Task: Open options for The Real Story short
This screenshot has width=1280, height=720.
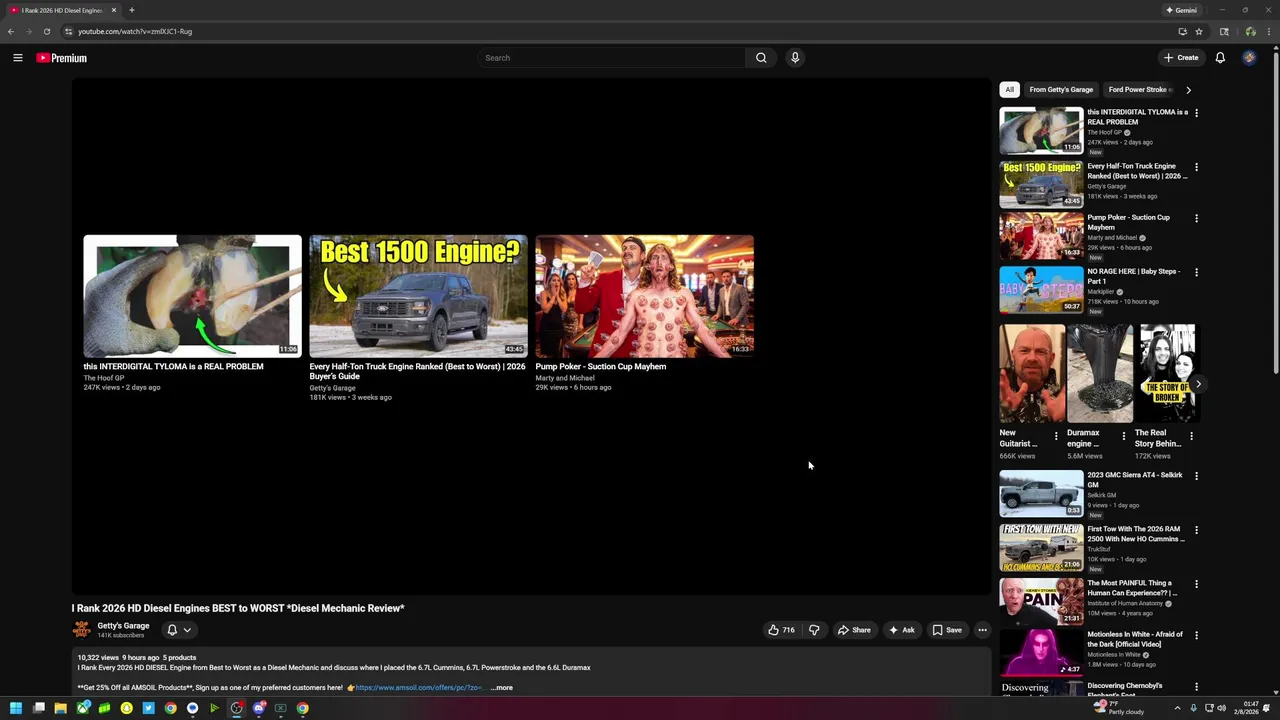Action: [x=1191, y=436]
